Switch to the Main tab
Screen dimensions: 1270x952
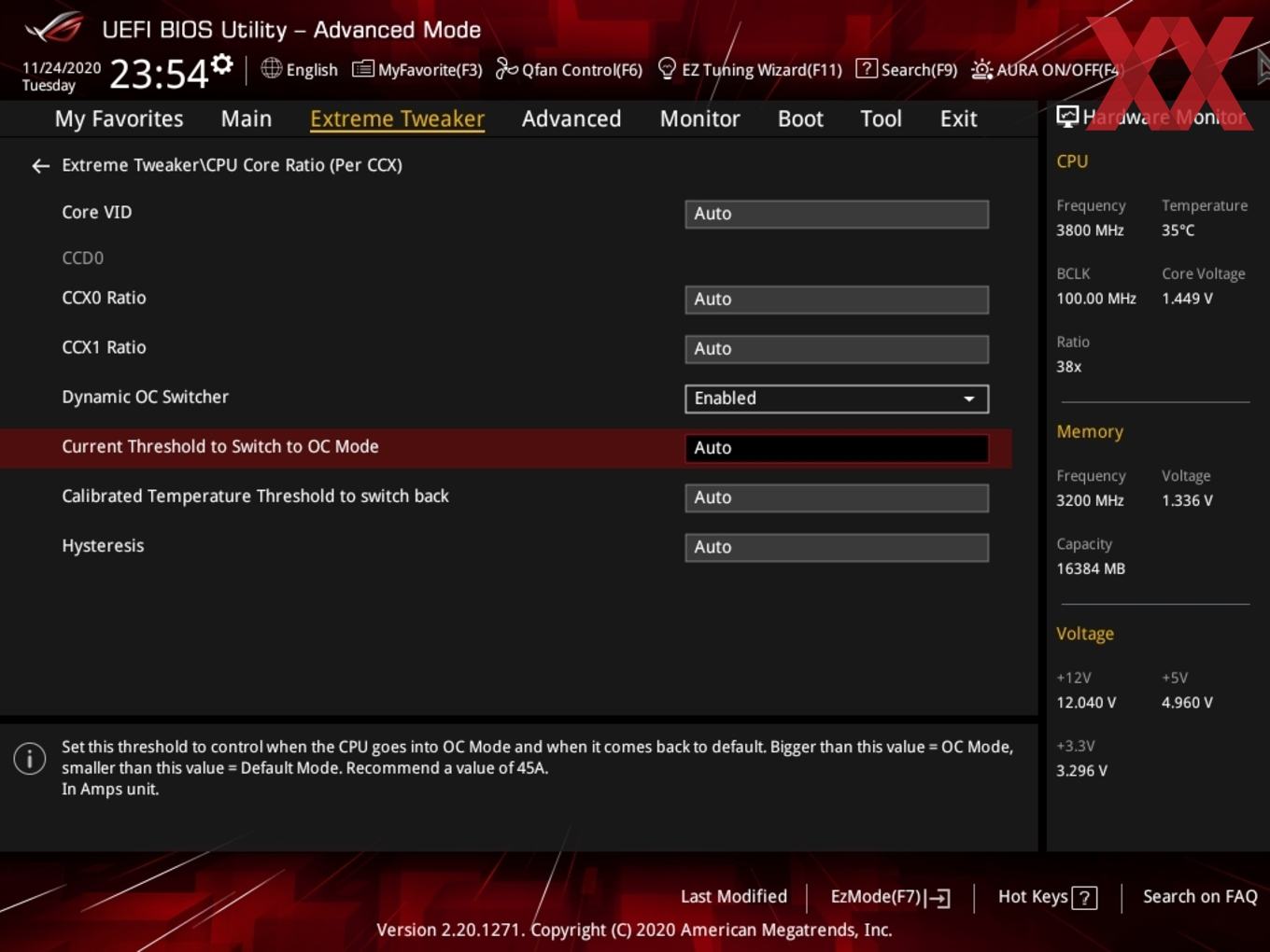[x=247, y=119]
